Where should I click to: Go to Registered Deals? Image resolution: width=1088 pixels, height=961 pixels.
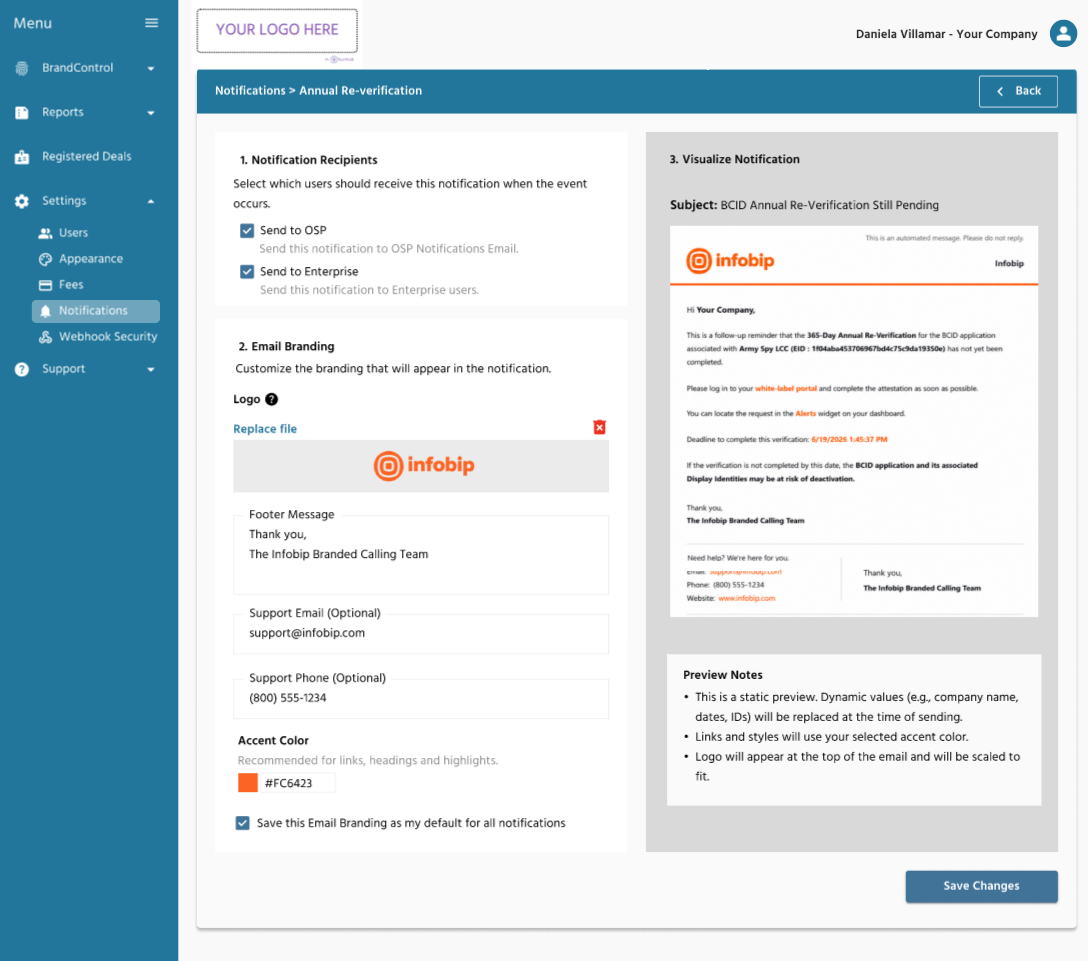[x=87, y=157]
